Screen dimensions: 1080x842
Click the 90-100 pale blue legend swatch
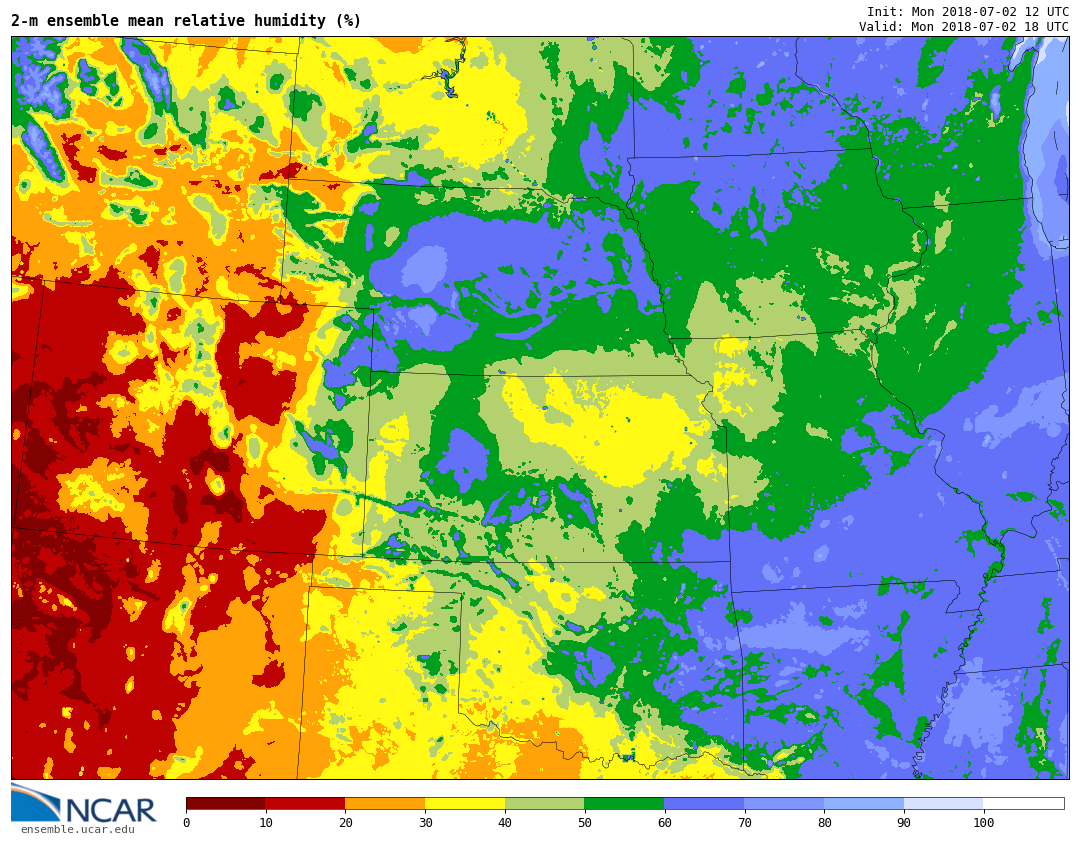[x=944, y=803]
